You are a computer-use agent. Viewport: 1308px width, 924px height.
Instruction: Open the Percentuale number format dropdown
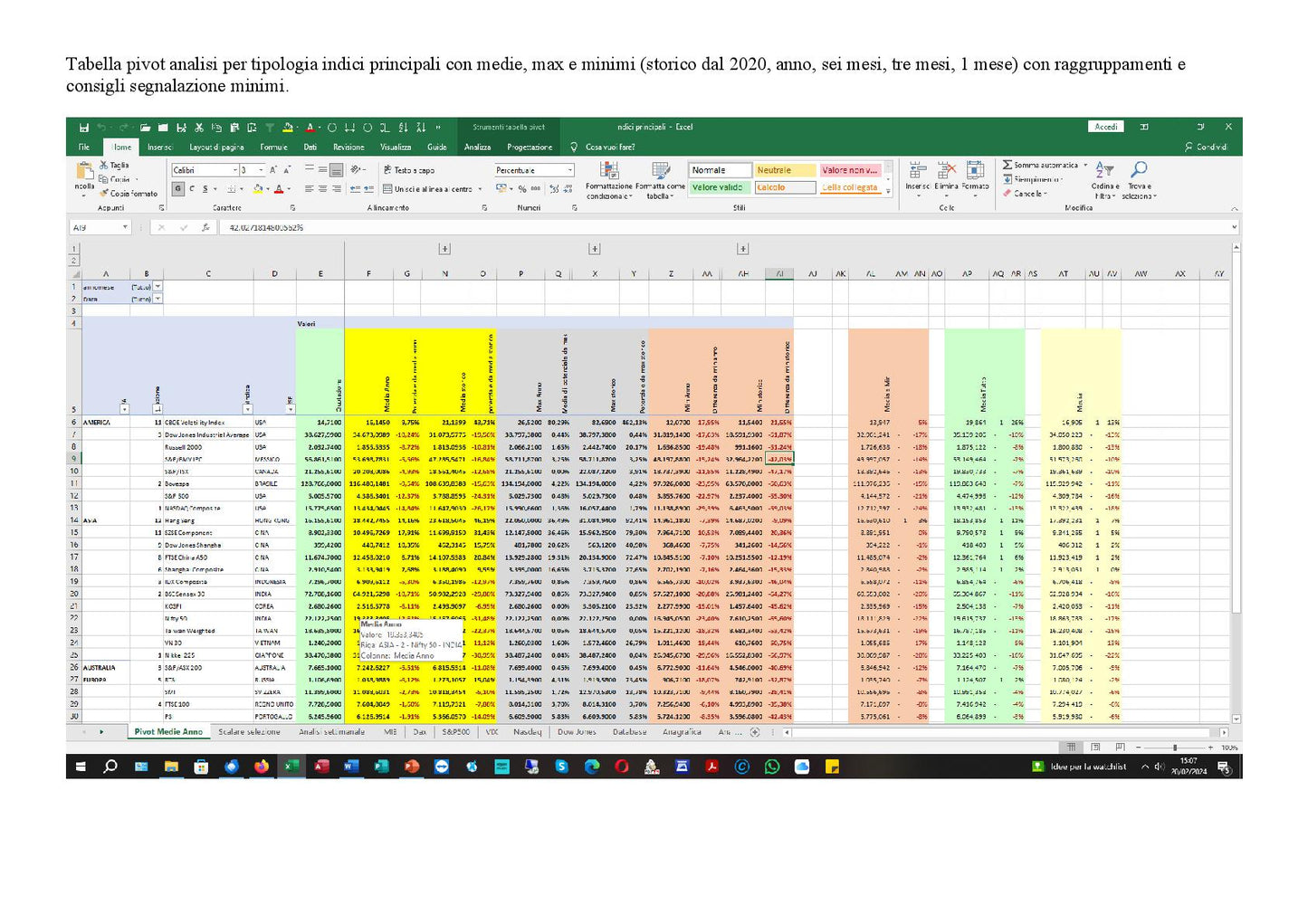(569, 170)
